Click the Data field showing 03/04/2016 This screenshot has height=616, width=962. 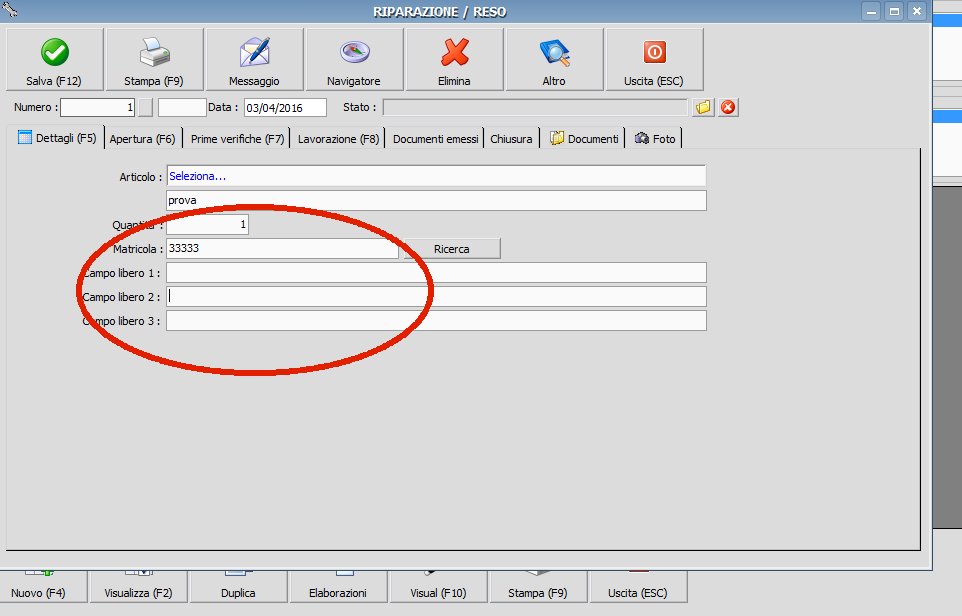click(285, 108)
